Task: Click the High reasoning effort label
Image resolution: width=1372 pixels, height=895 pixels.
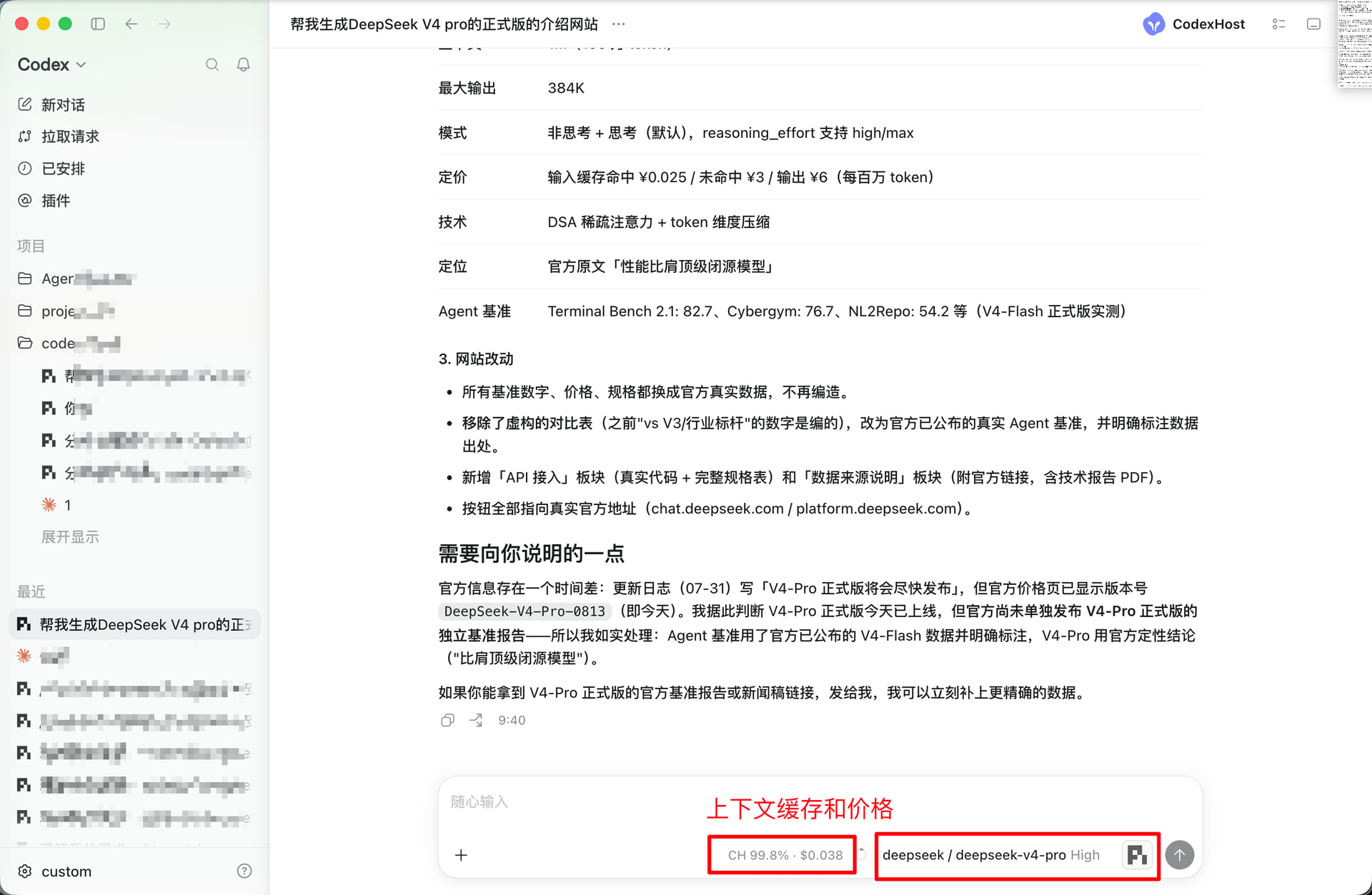Action: [x=1085, y=855]
